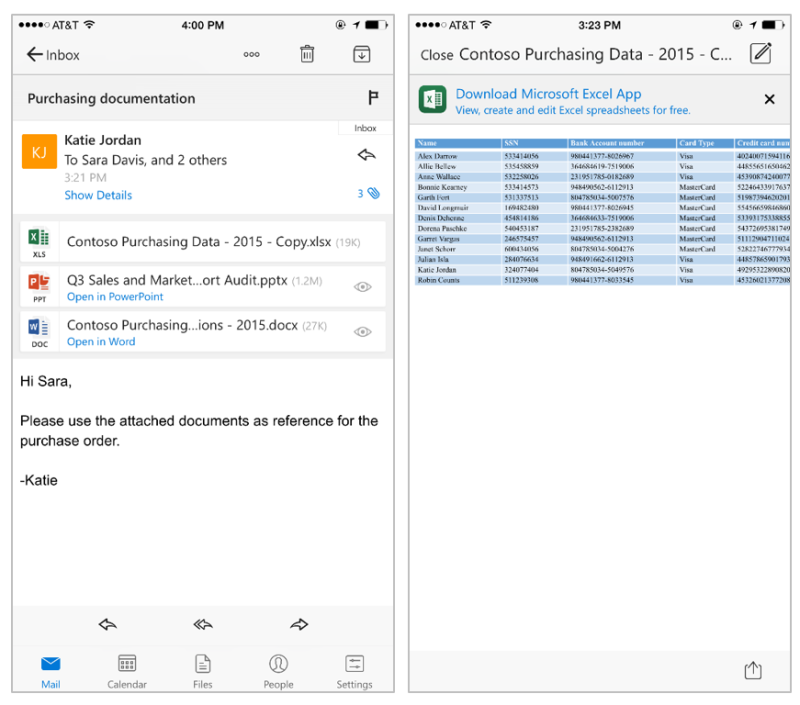The width and height of the screenshot is (800, 705).
Task: Open the Contoso Purchasing Data Excel attachment
Action: (200, 241)
